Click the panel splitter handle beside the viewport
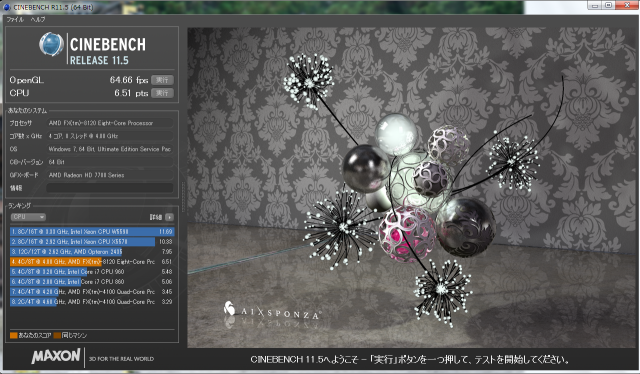The height and width of the screenshot is (374, 640). (x=183, y=197)
